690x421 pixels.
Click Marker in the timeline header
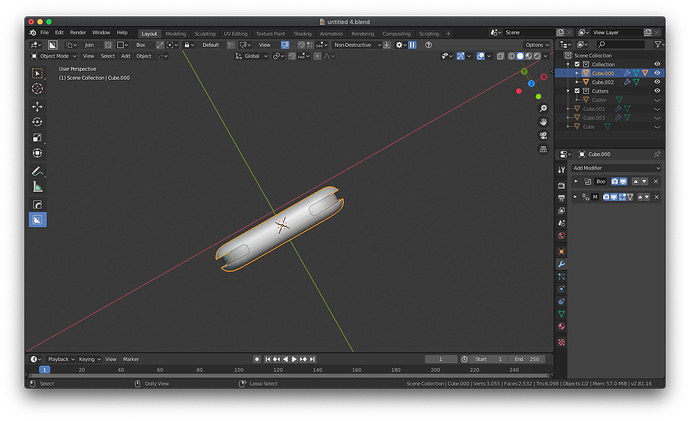click(x=131, y=359)
